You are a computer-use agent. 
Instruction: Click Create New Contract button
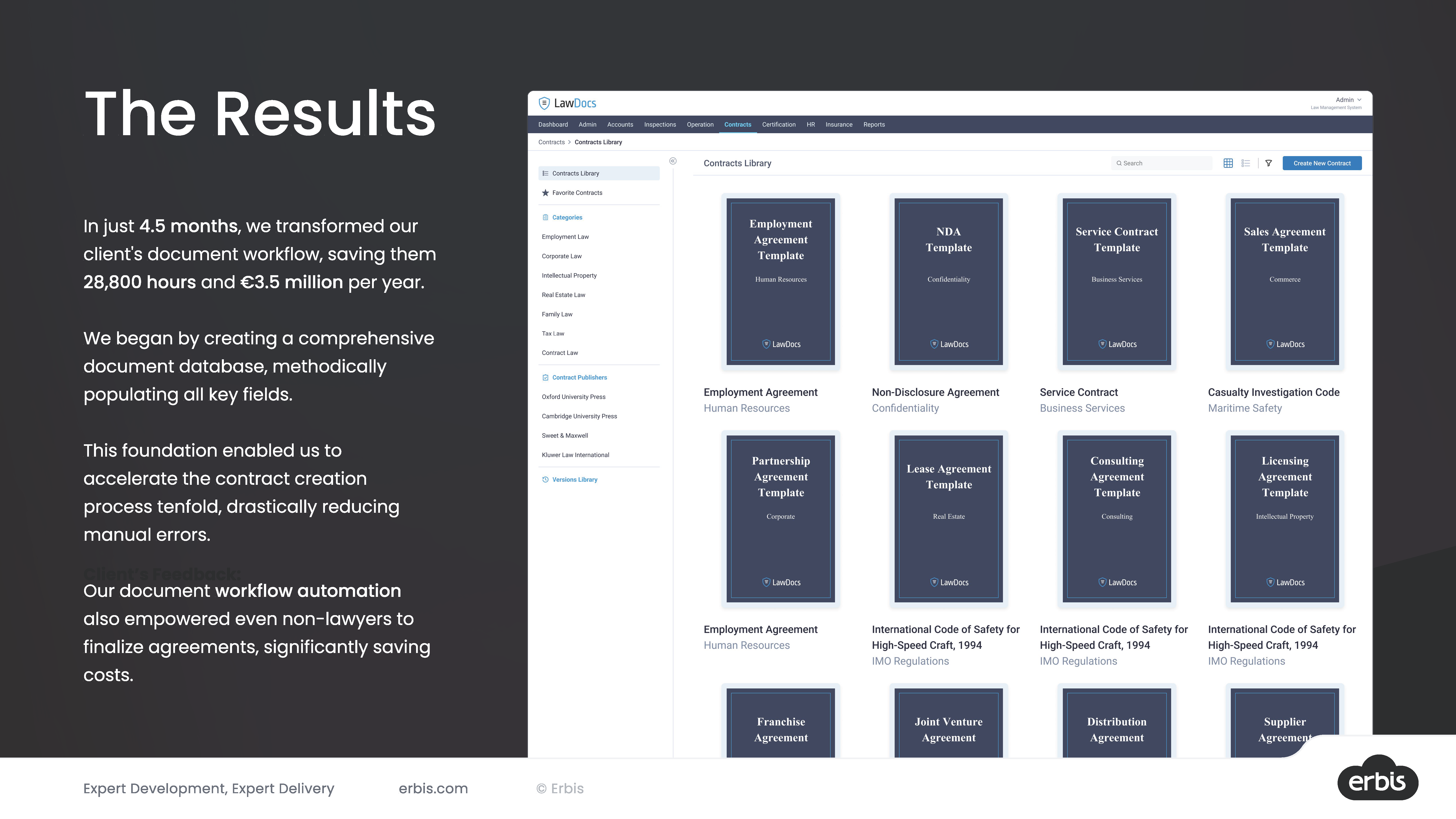pyautogui.click(x=1322, y=163)
